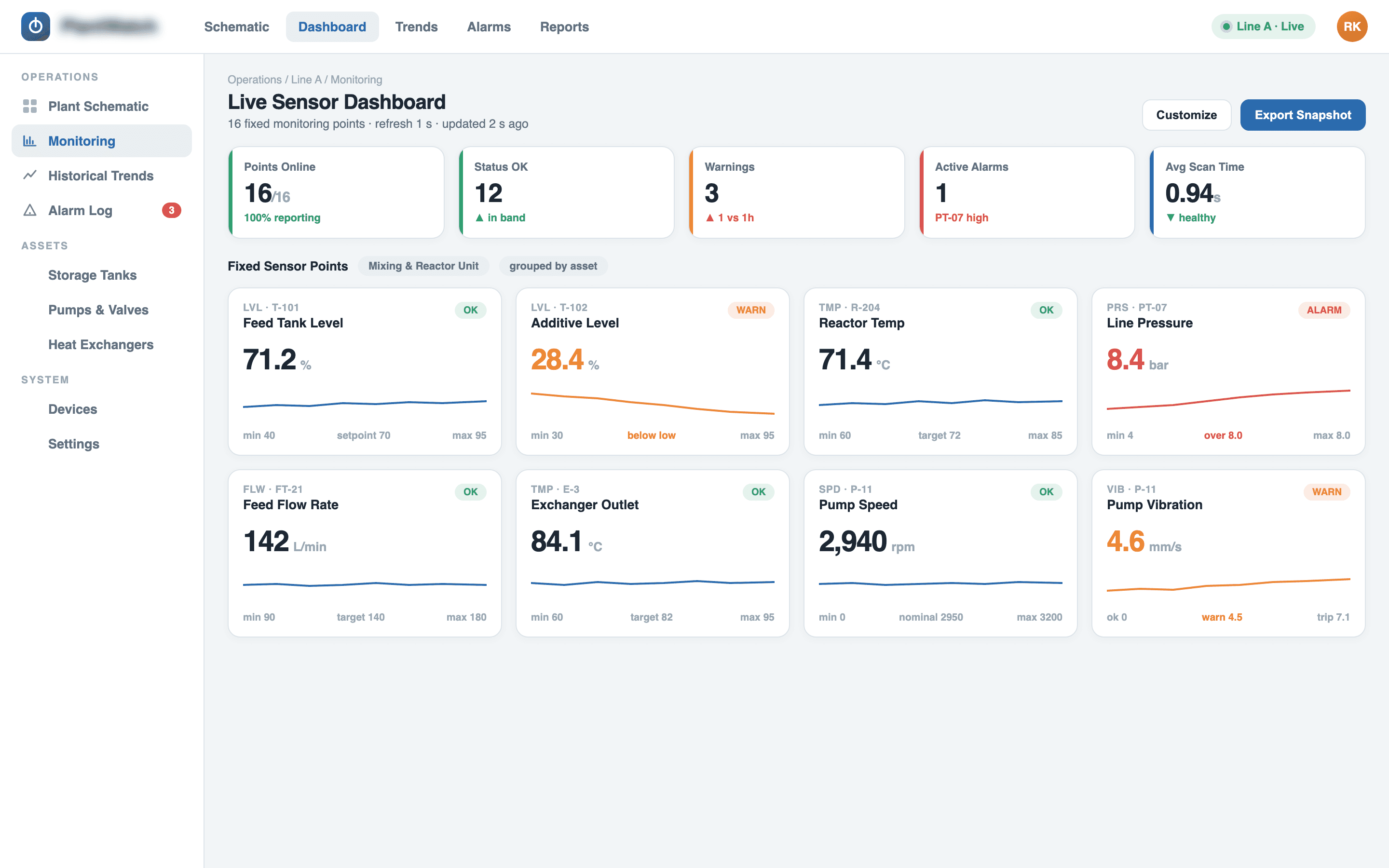The width and height of the screenshot is (1389, 868).
Task: Open the RK user avatar
Action: click(1352, 27)
